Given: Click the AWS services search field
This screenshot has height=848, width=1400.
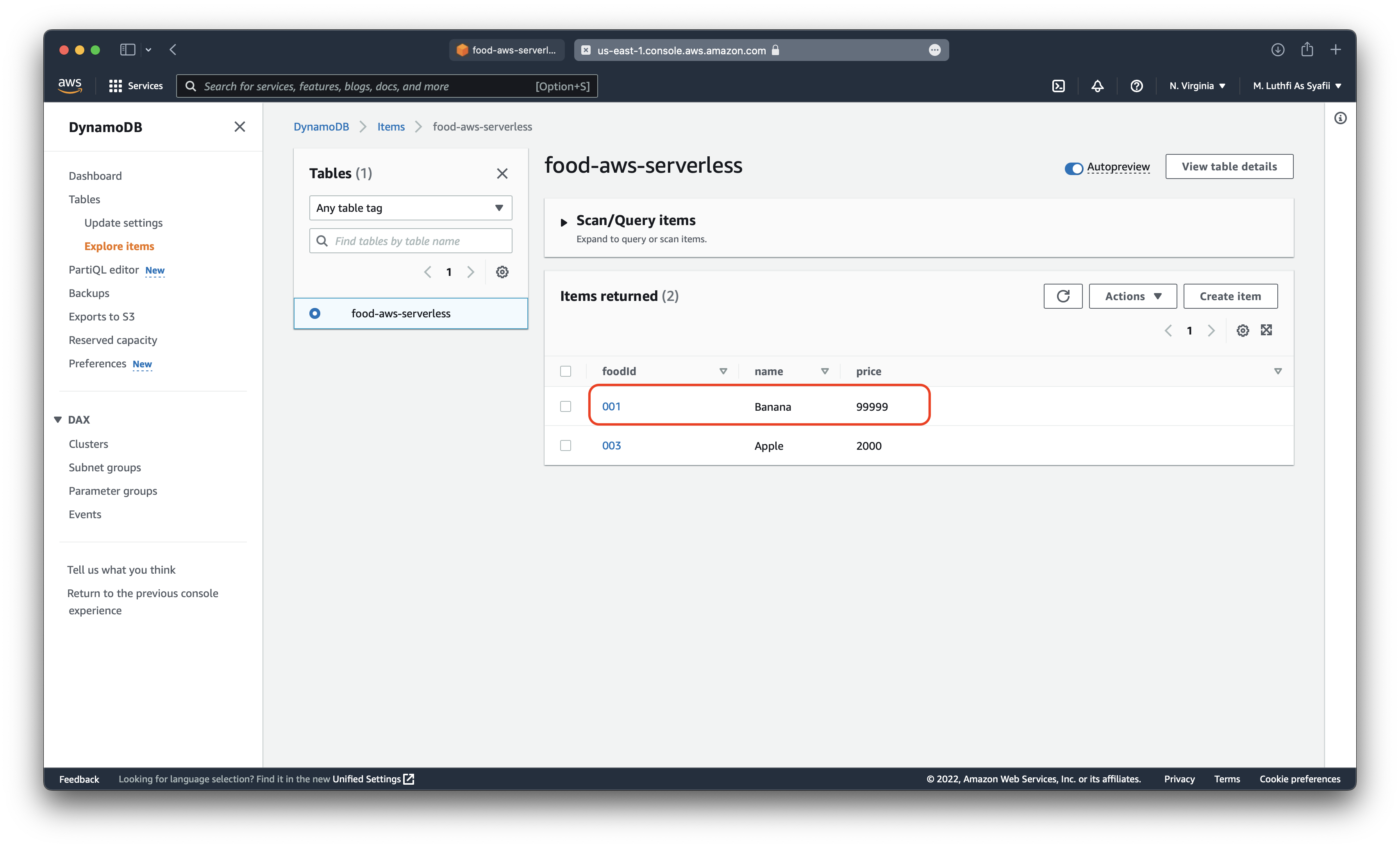Looking at the screenshot, I should tap(387, 86).
